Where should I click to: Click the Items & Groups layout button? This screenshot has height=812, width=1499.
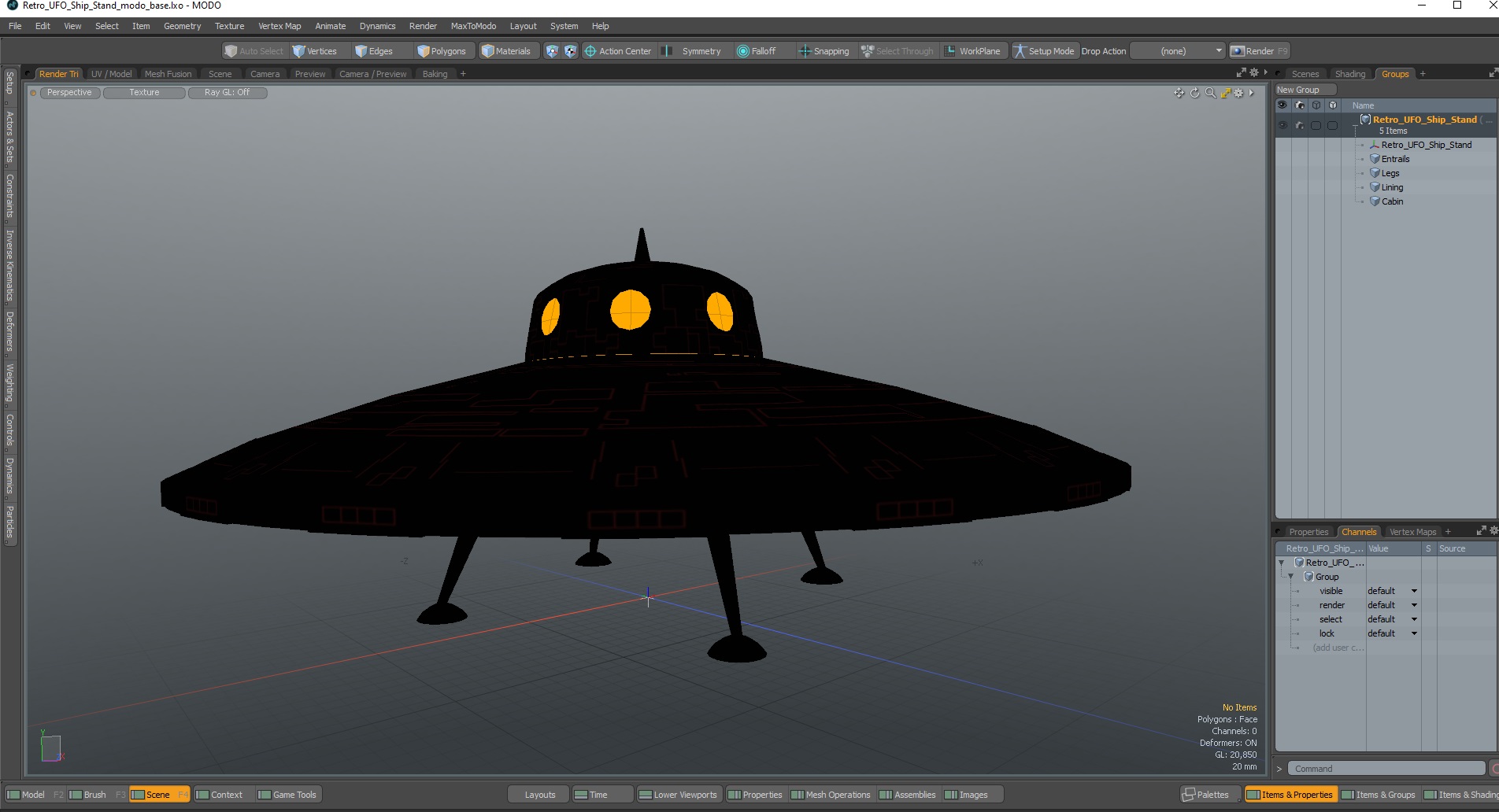(1379, 795)
